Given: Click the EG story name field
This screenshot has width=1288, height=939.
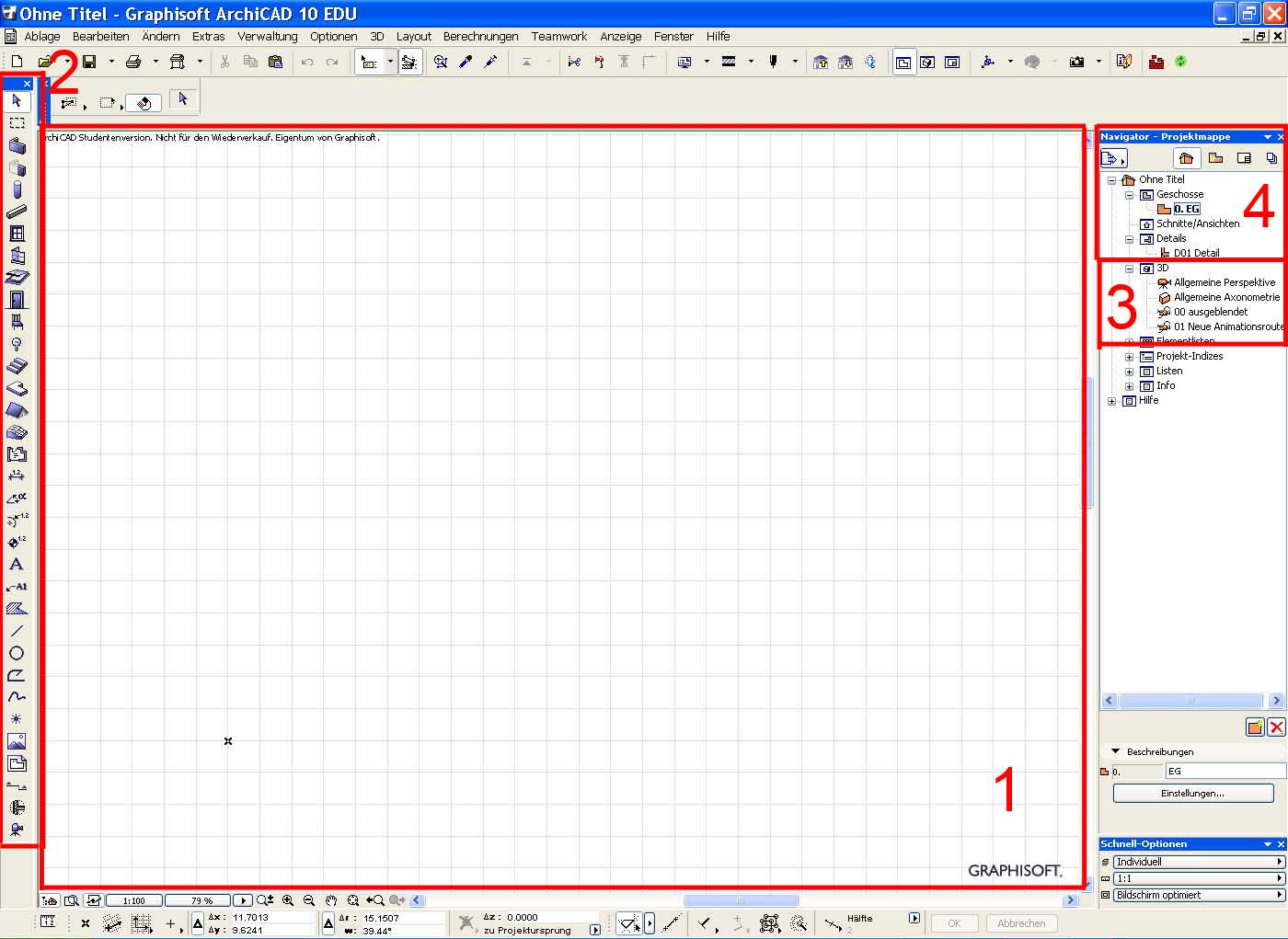Looking at the screenshot, I should coord(1225,771).
